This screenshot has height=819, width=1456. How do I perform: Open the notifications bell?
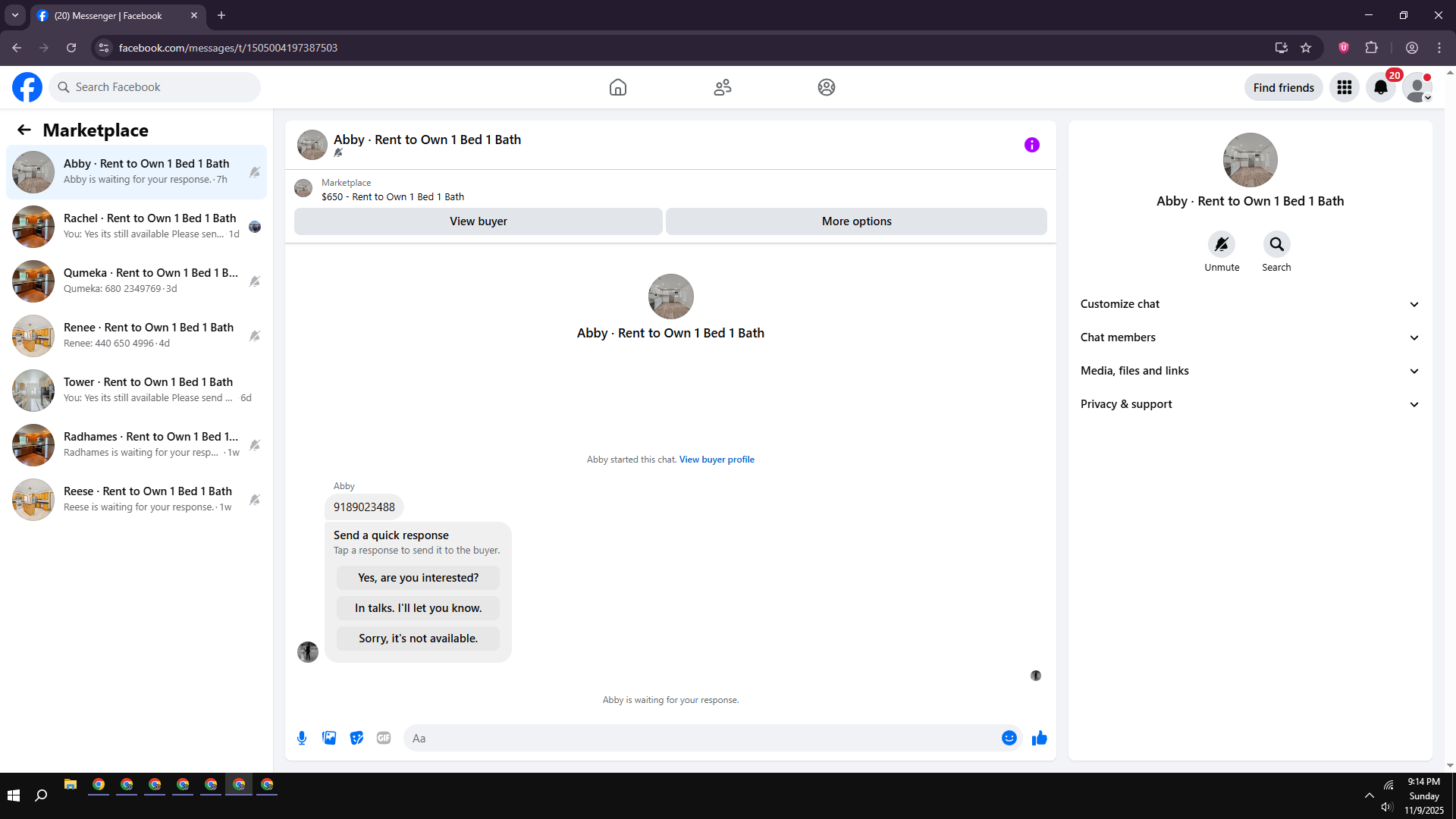[1381, 87]
